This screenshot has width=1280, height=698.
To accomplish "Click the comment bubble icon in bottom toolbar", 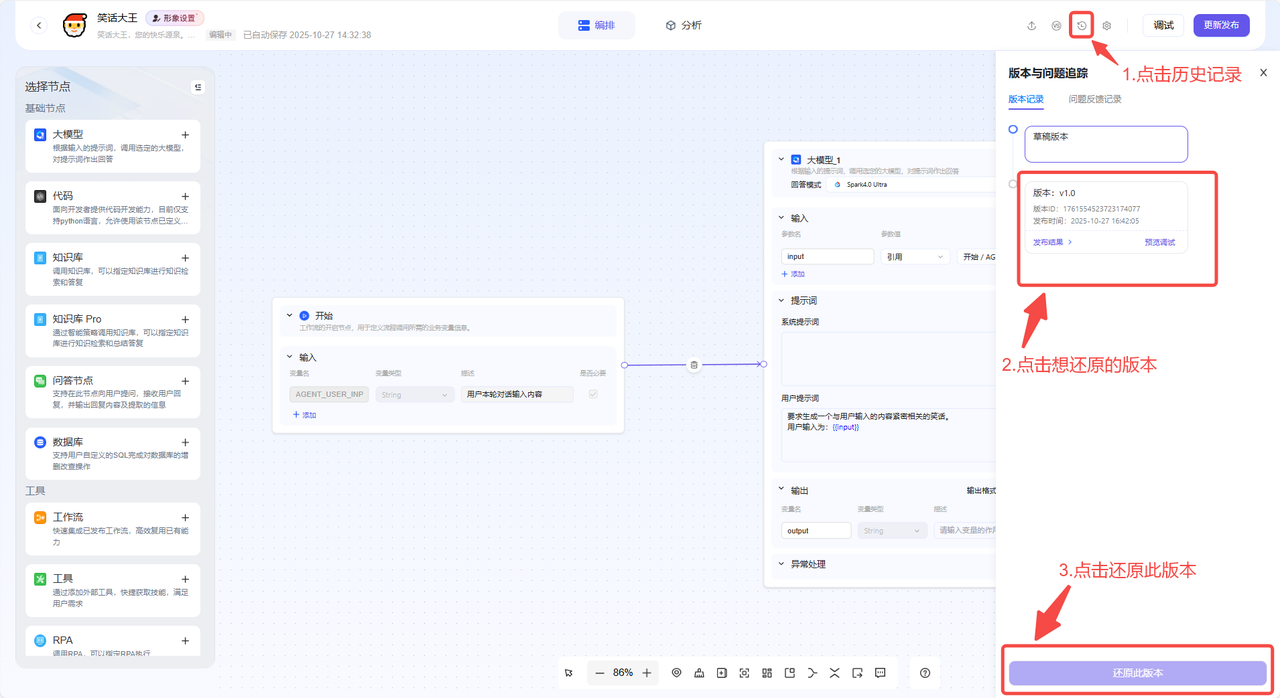I will tap(880, 673).
